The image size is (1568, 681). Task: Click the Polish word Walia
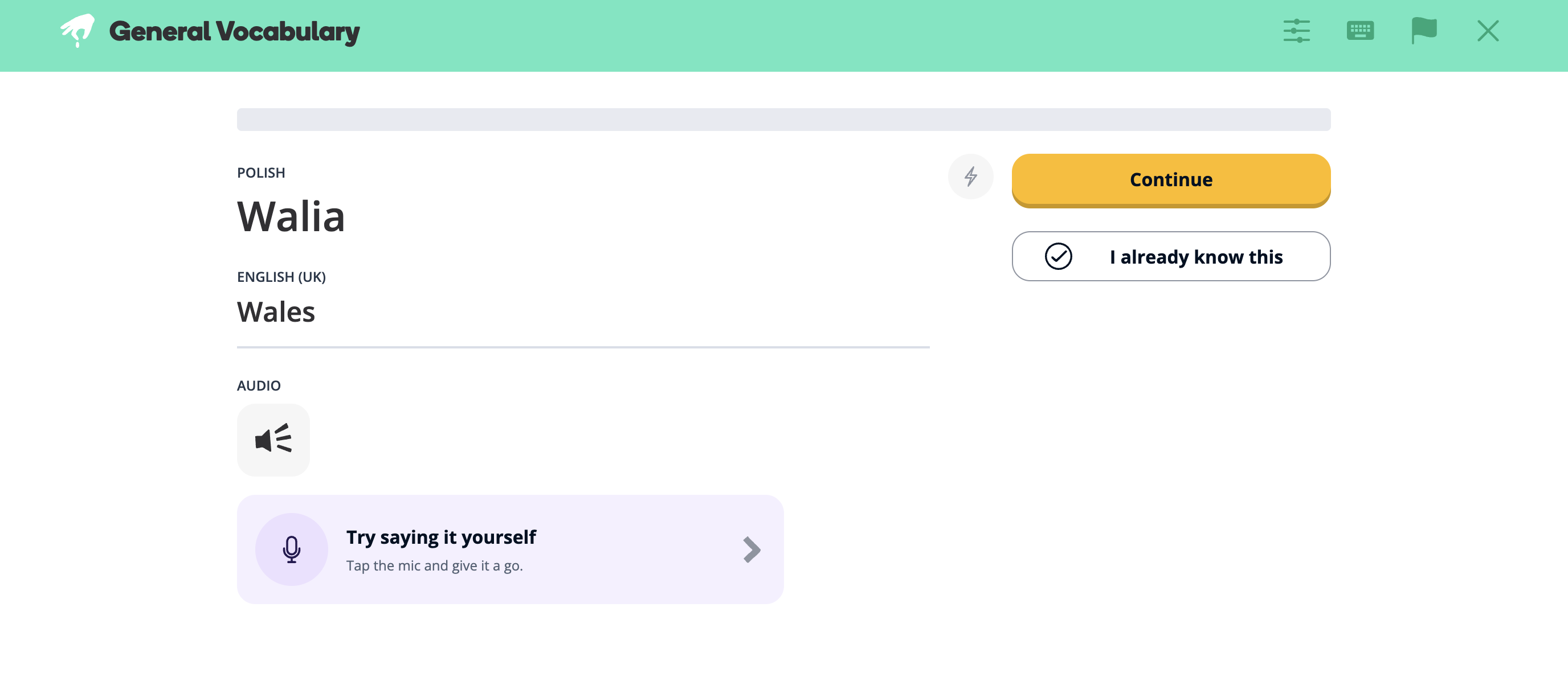[291, 216]
